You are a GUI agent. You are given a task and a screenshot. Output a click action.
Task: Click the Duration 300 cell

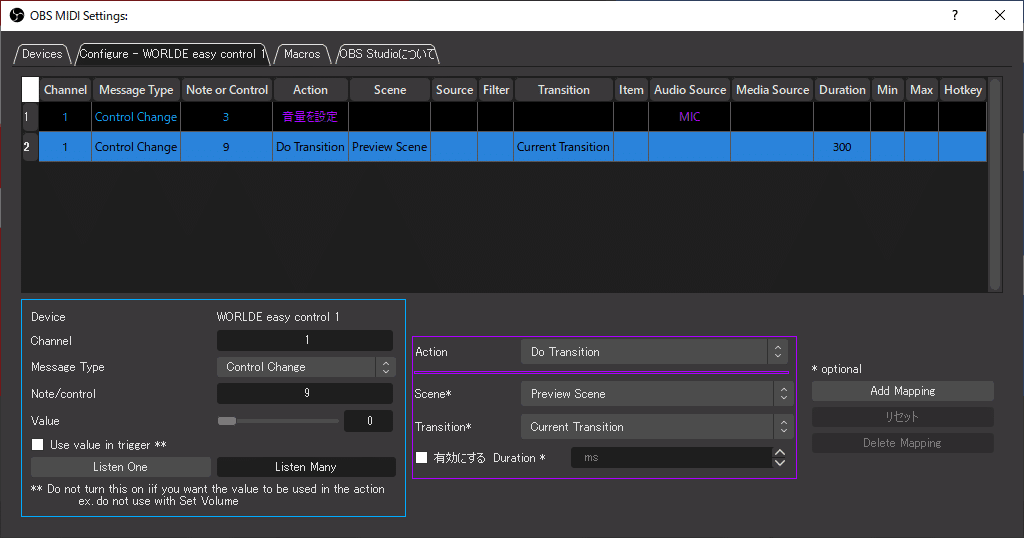[842, 147]
